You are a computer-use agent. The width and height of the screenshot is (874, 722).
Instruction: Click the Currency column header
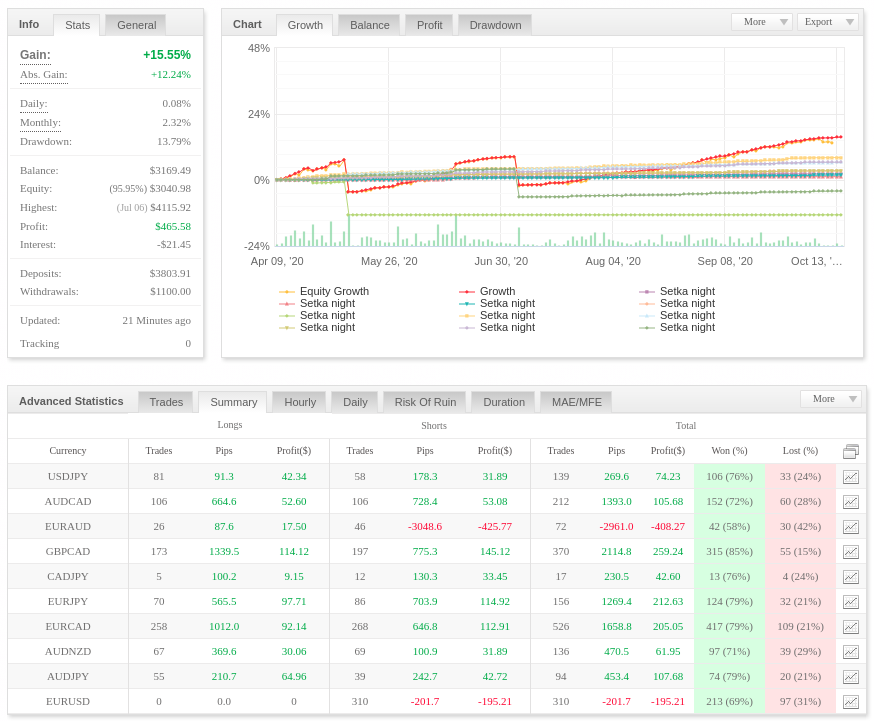pyautogui.click(x=67, y=450)
